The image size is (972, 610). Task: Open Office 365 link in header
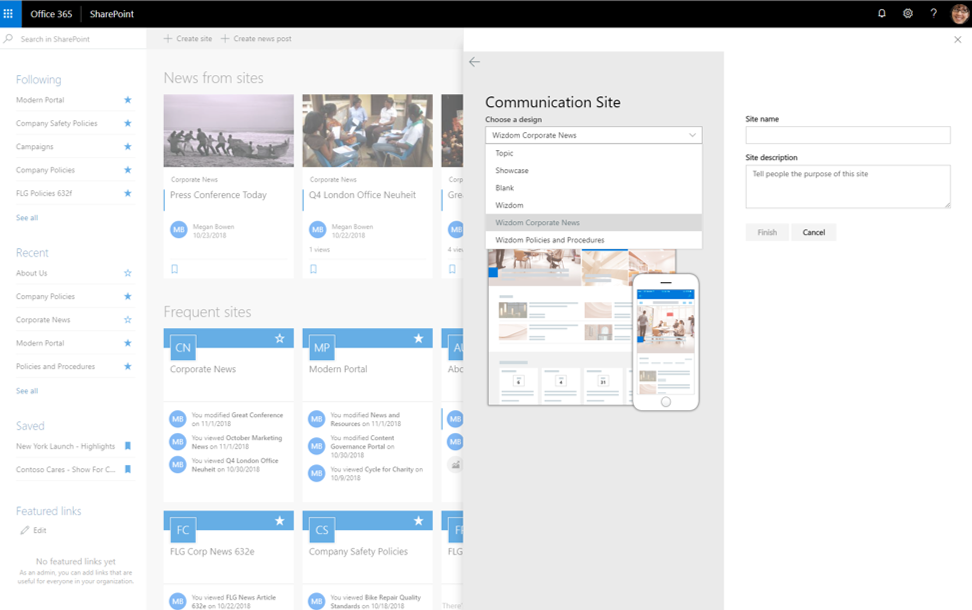(x=51, y=14)
